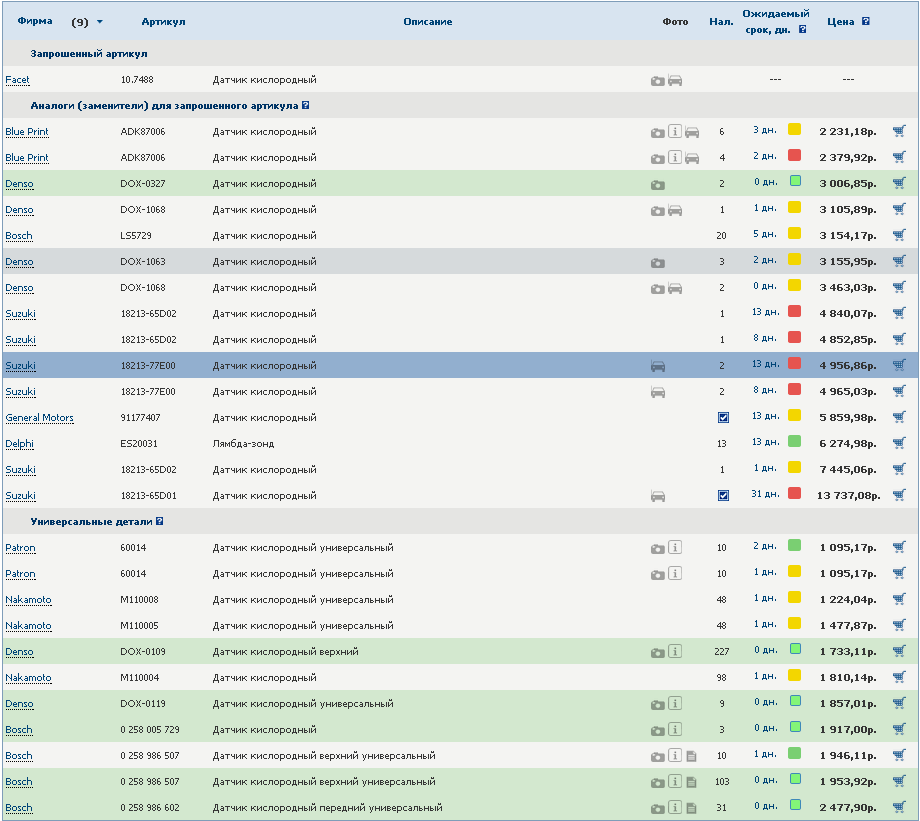Show info for Patron 60014 with 2-day delivery
This screenshot has width=920, height=821.
click(675, 548)
